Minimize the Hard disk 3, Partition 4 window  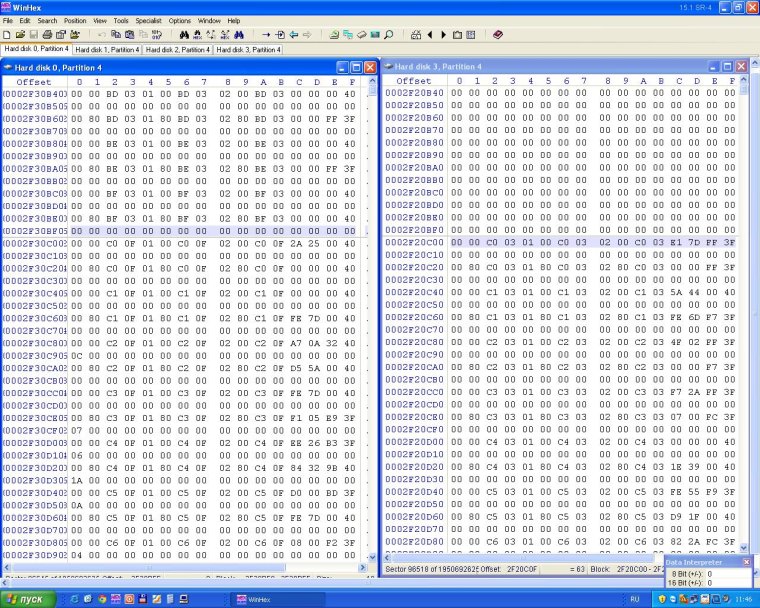[713, 66]
